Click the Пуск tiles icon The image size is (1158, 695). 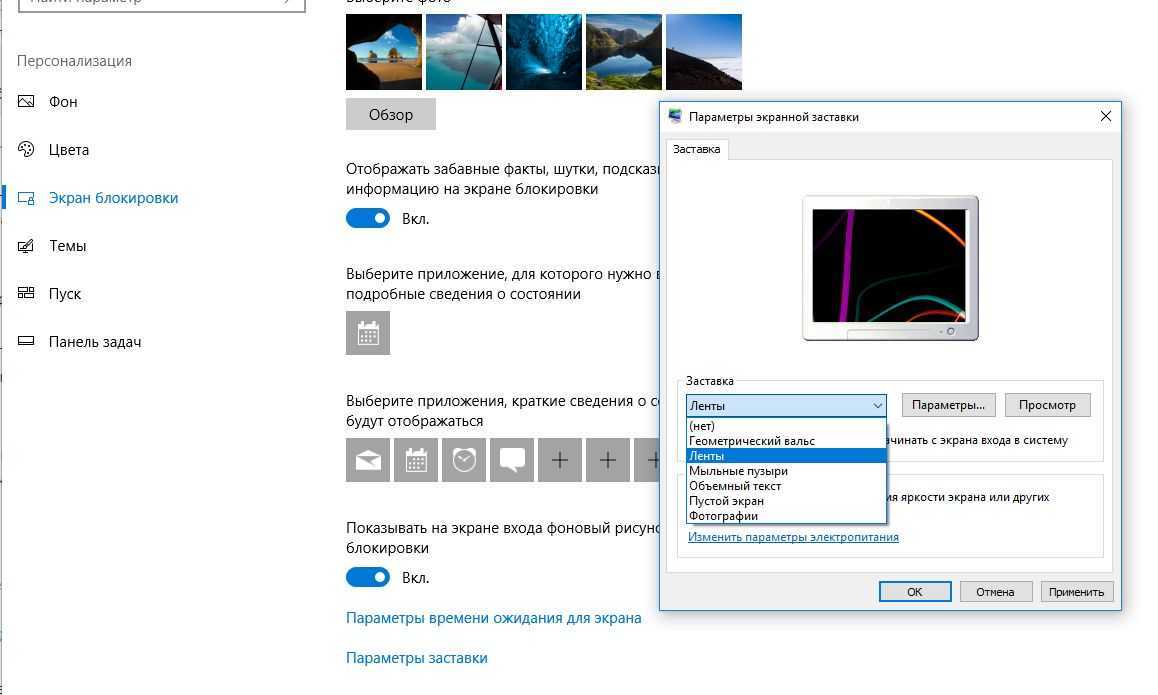26,293
